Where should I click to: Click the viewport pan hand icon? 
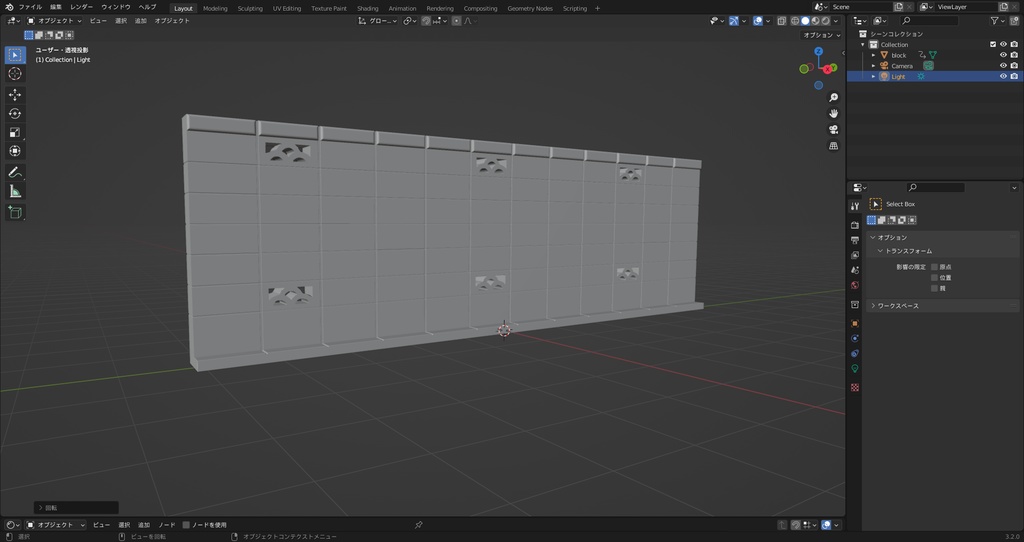click(x=833, y=114)
